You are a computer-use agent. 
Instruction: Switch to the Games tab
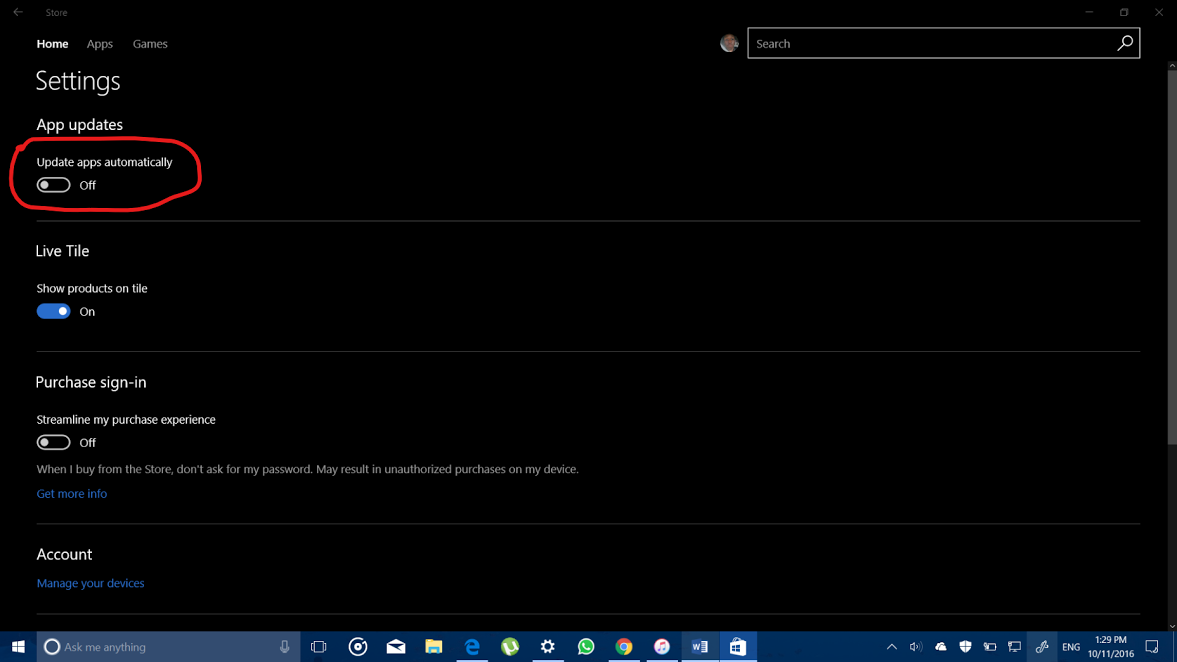coord(150,44)
